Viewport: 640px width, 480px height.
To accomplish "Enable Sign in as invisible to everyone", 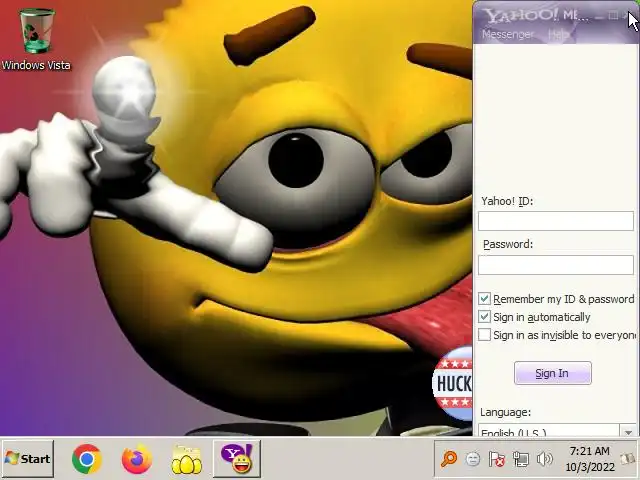I will coord(484,335).
